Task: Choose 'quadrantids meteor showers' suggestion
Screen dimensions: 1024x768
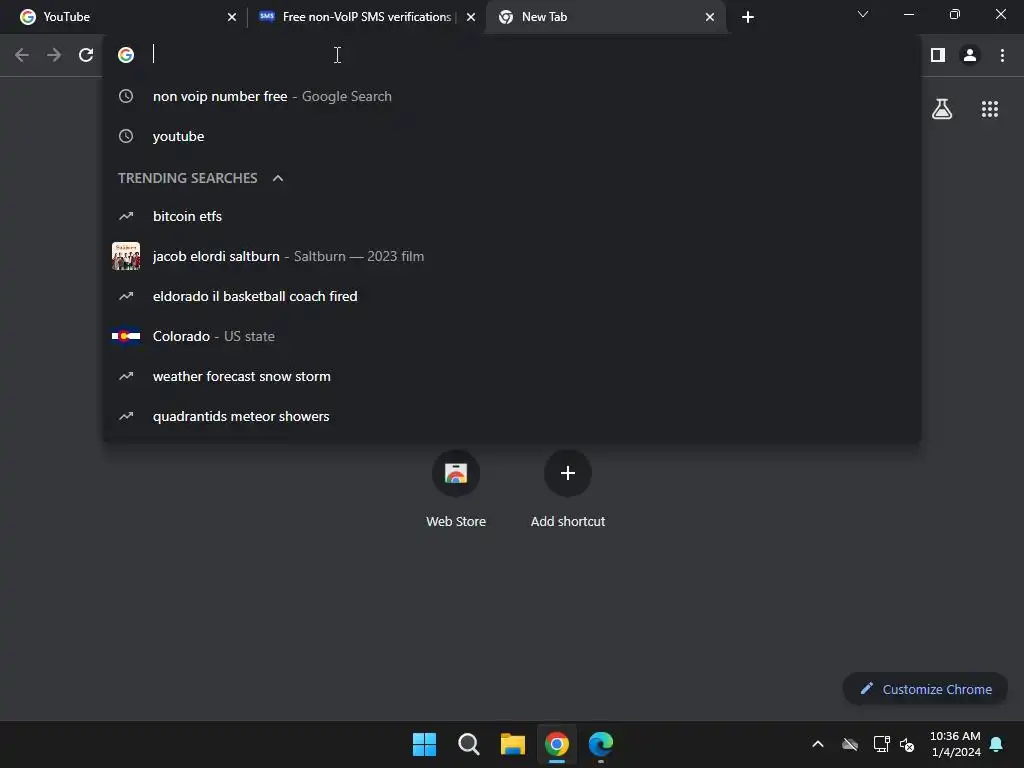Action: coord(512,417)
